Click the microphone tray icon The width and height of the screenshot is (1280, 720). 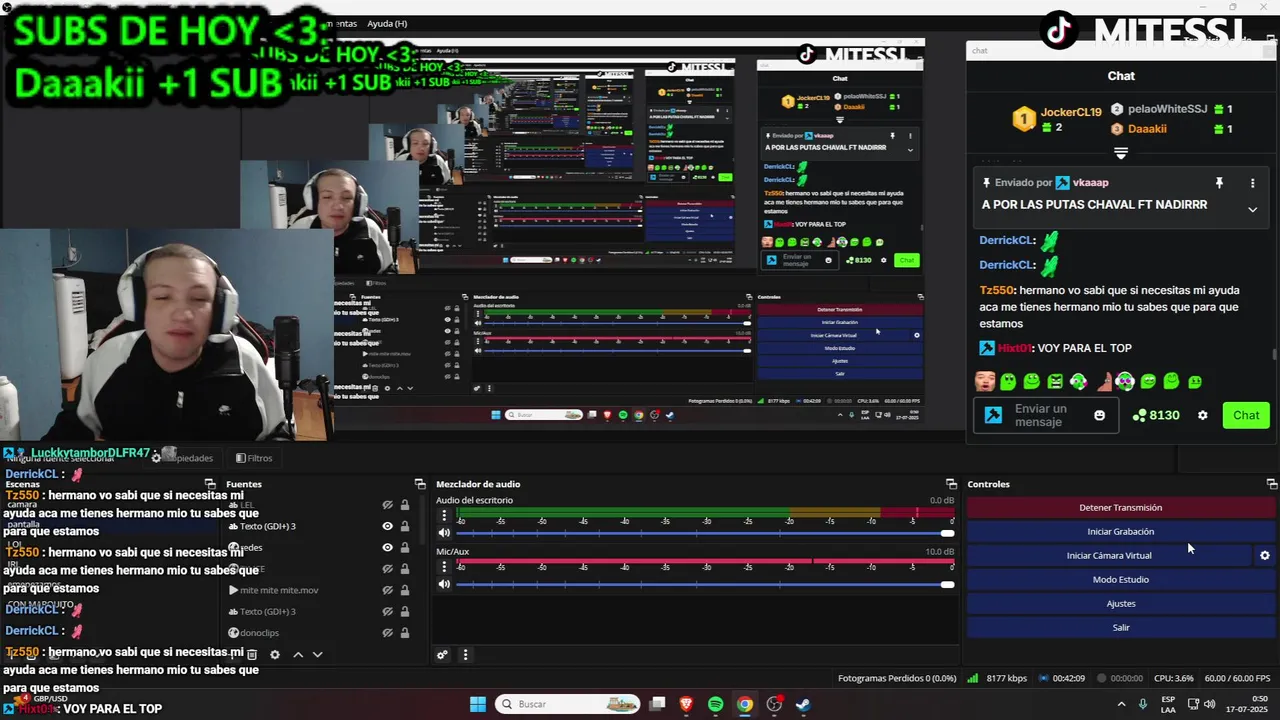[x=1143, y=704]
